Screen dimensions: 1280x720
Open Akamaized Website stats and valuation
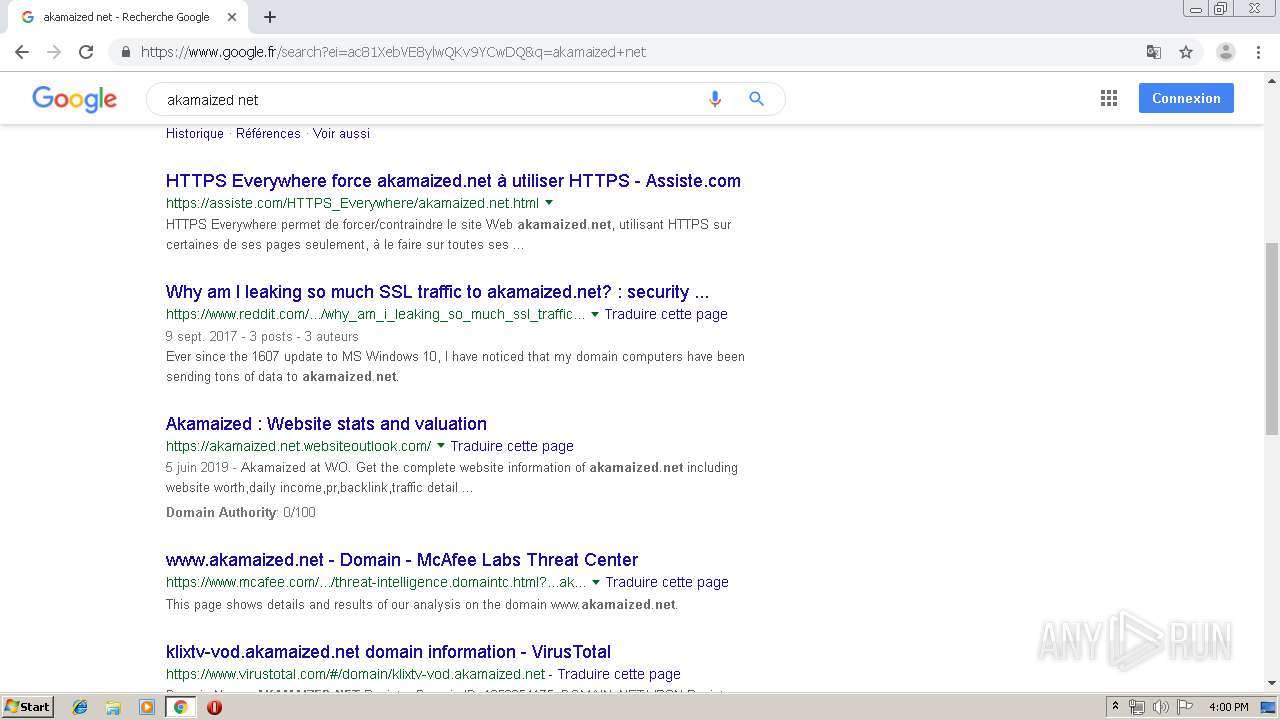click(x=326, y=424)
